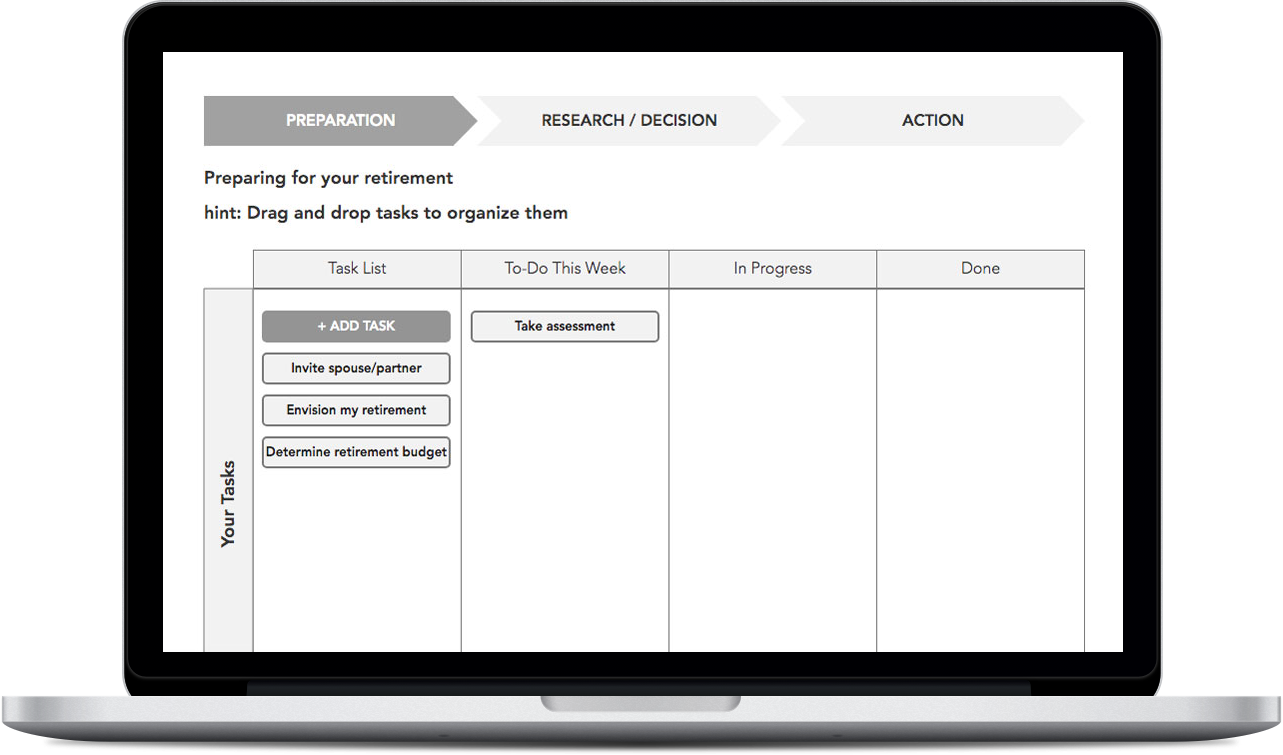Click the To-Do This Week column header
1283x755 pixels.
click(x=565, y=268)
